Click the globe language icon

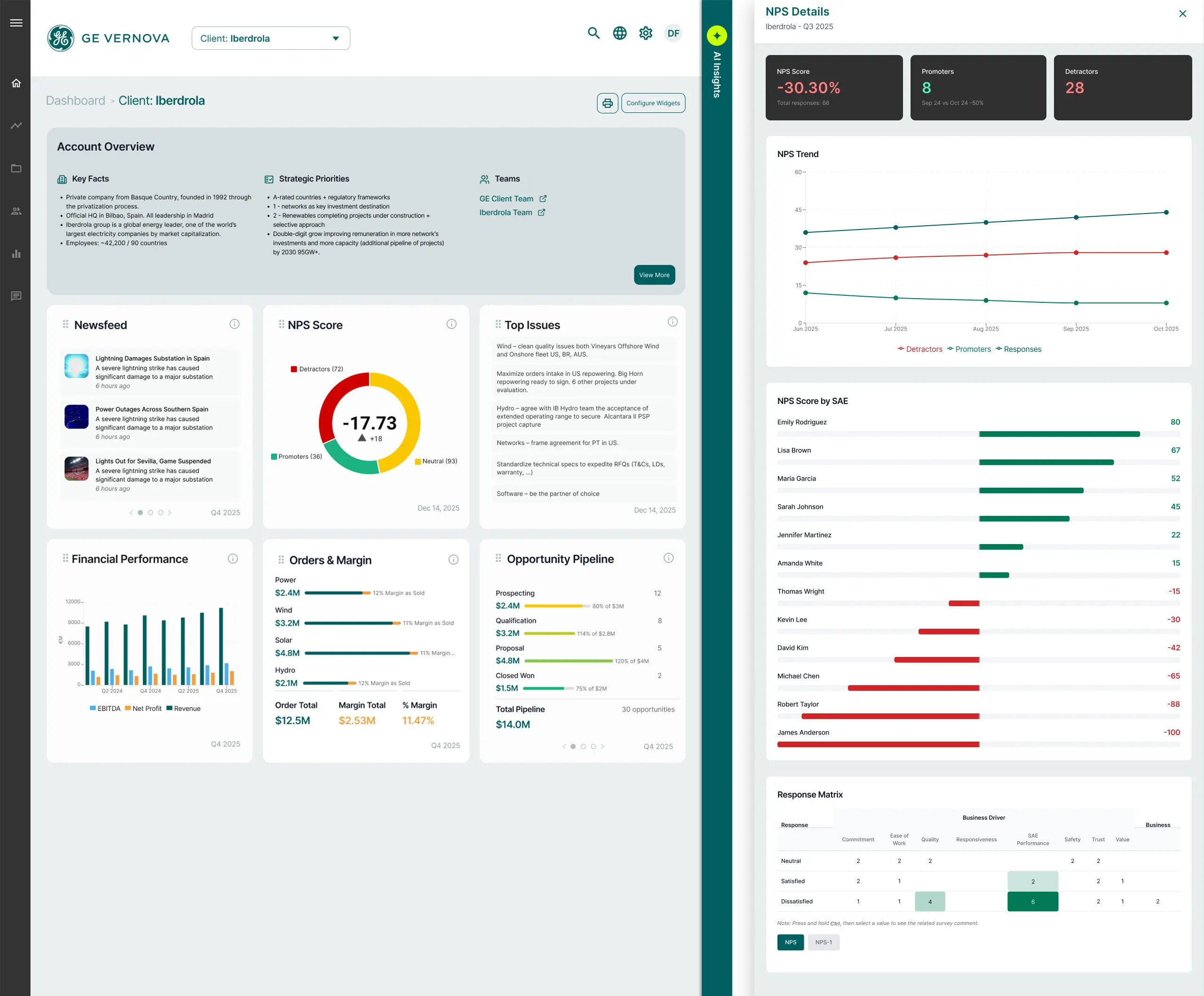click(x=619, y=33)
